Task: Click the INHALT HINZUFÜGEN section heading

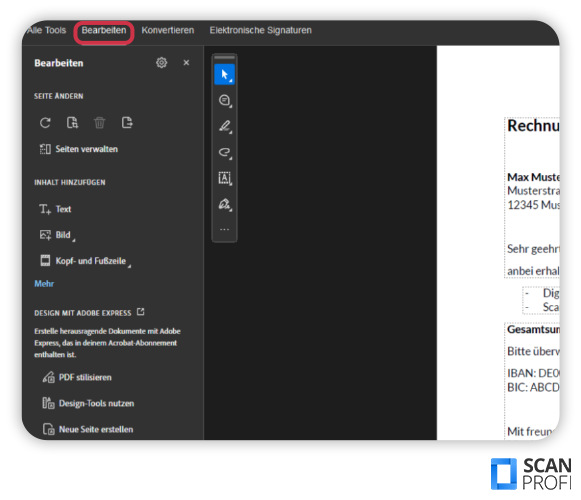Action: pos(70,182)
